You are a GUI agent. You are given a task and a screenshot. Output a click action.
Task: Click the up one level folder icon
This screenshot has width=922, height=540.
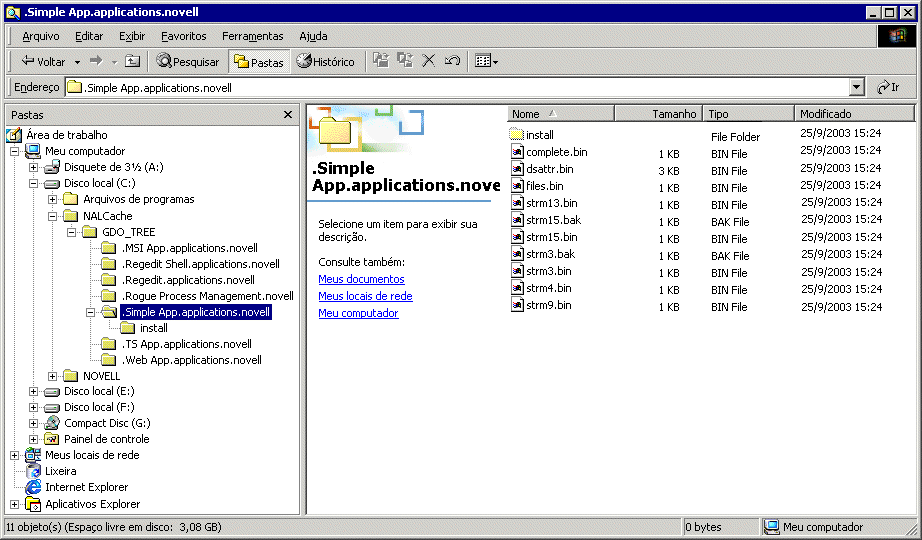click(132, 61)
